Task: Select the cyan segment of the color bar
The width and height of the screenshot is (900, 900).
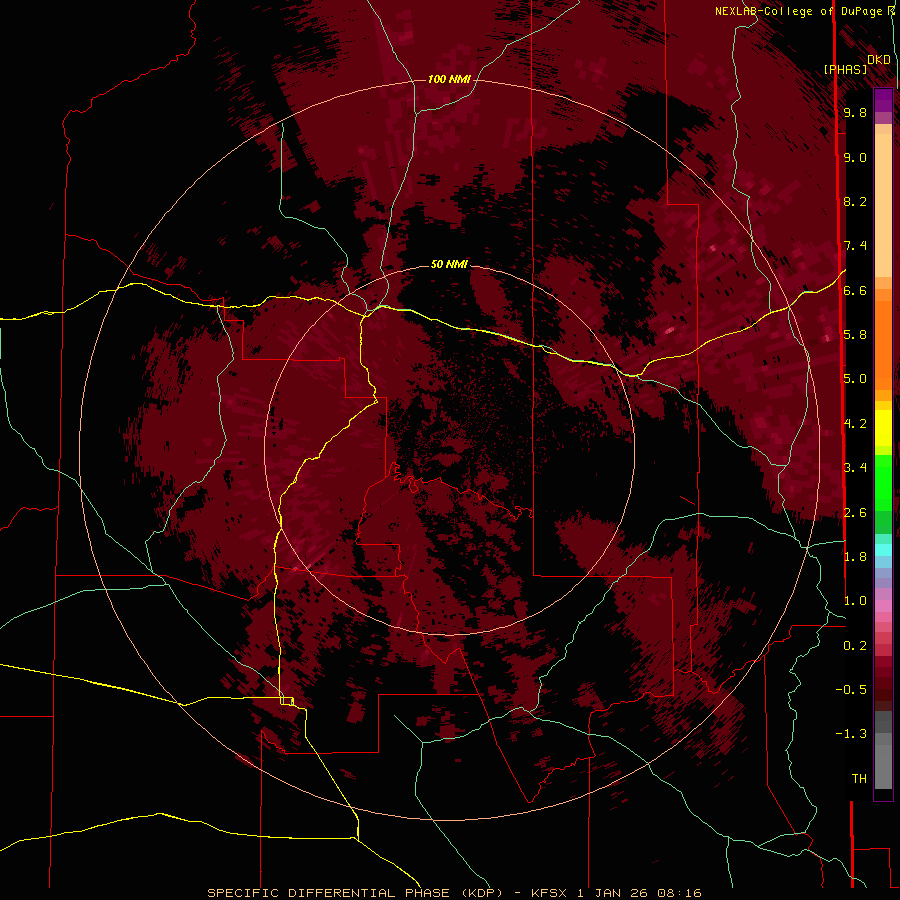Action: click(x=883, y=550)
